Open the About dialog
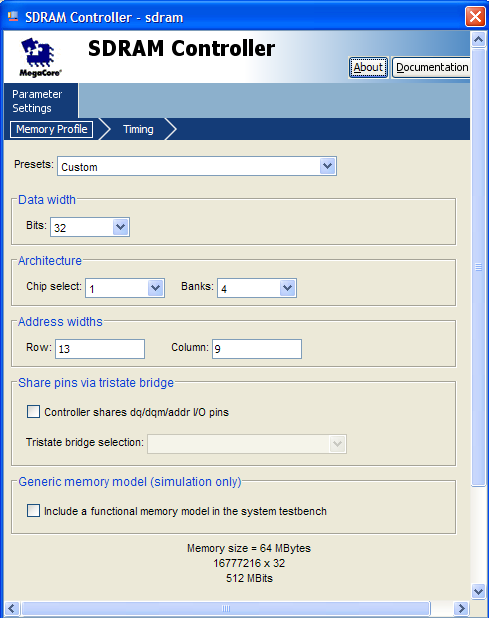 click(368, 67)
